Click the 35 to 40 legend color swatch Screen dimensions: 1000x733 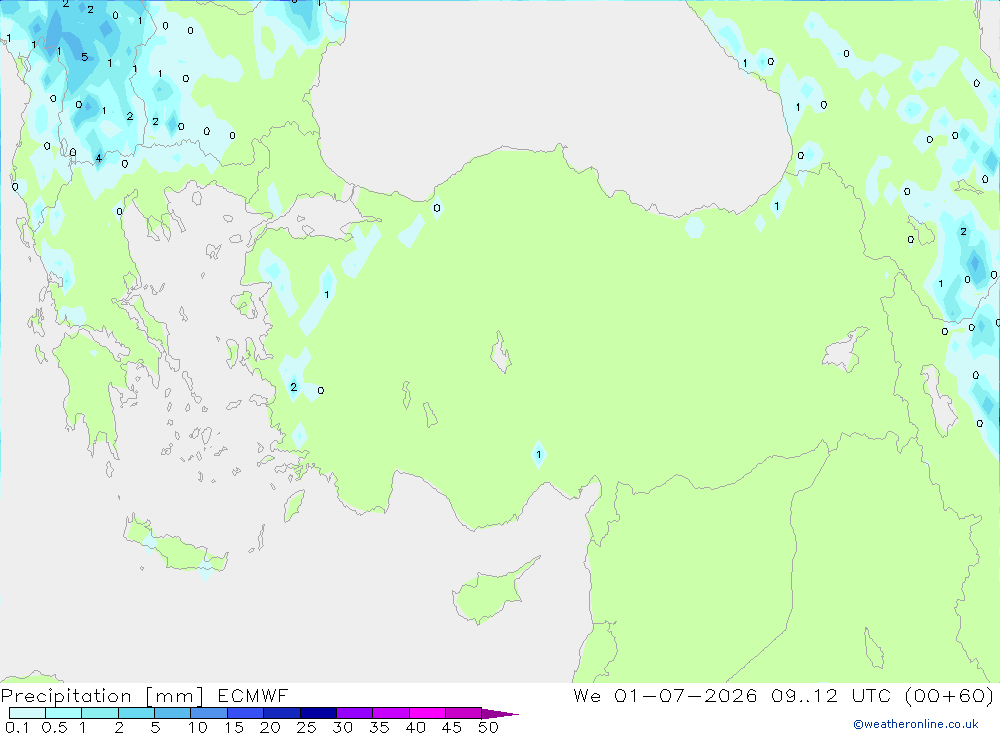(x=390, y=713)
